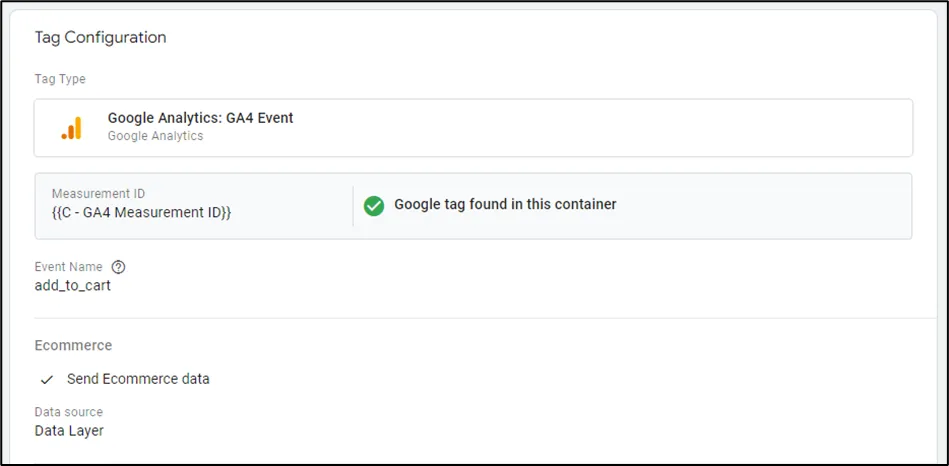Click the GA4 Measurement ID variable value
Viewport: 949px width, 466px height.
(141, 212)
